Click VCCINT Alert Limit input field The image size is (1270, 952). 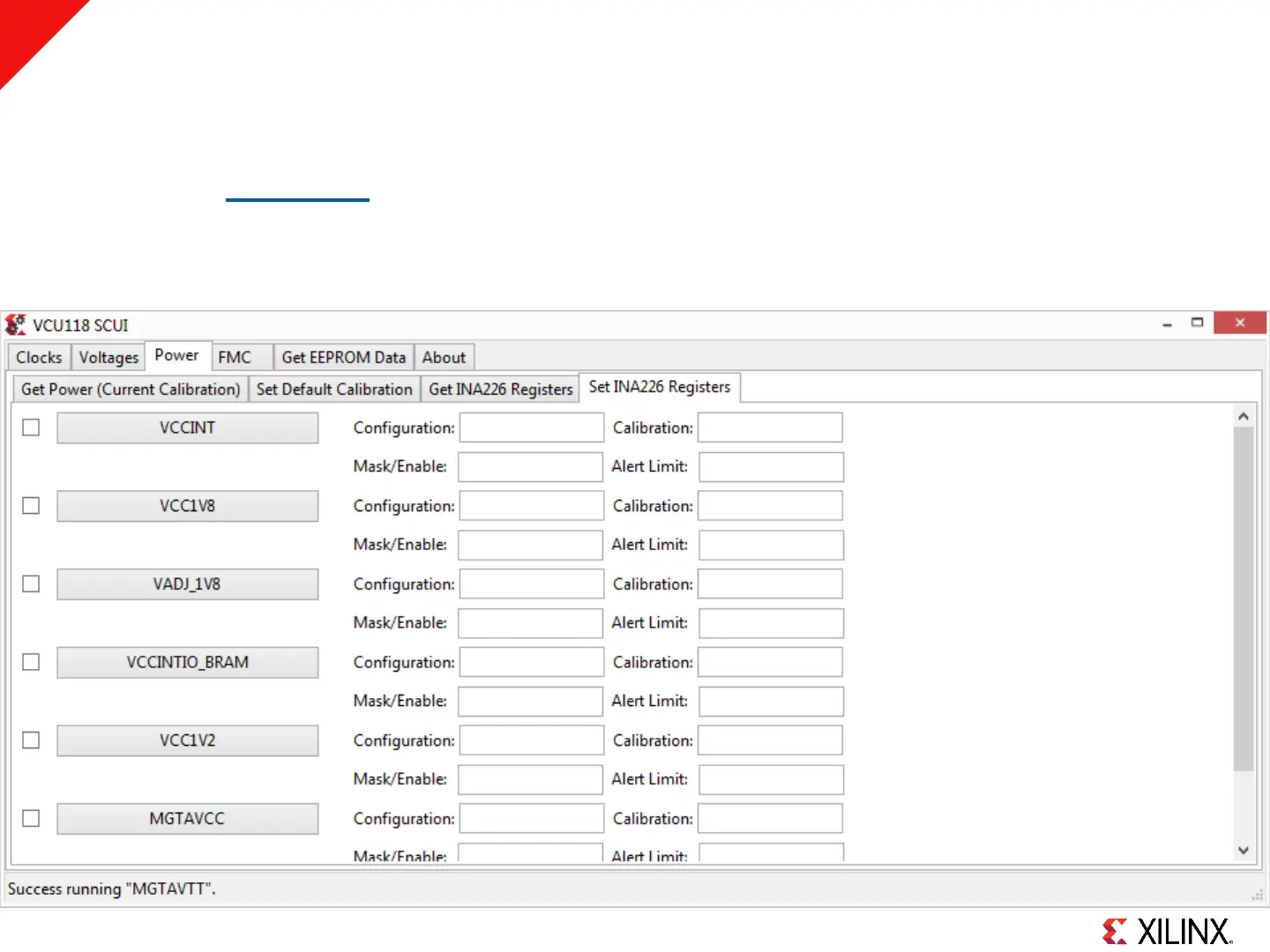771,467
